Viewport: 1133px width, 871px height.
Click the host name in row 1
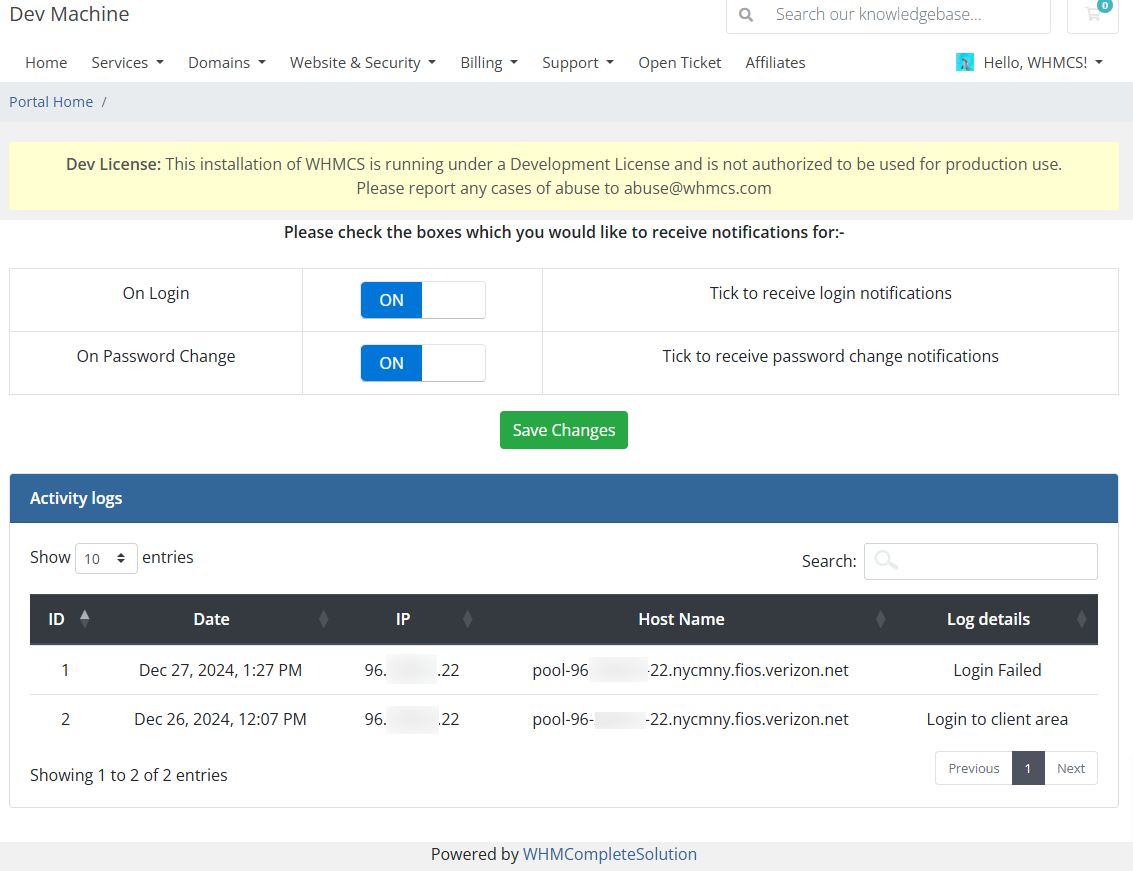(690, 670)
